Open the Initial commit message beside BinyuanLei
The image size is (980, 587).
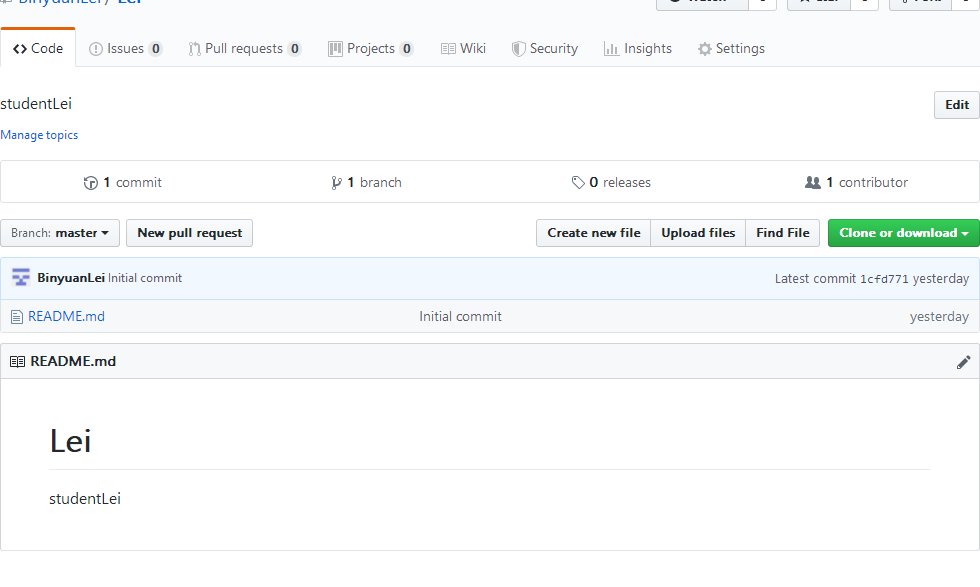click(145, 278)
